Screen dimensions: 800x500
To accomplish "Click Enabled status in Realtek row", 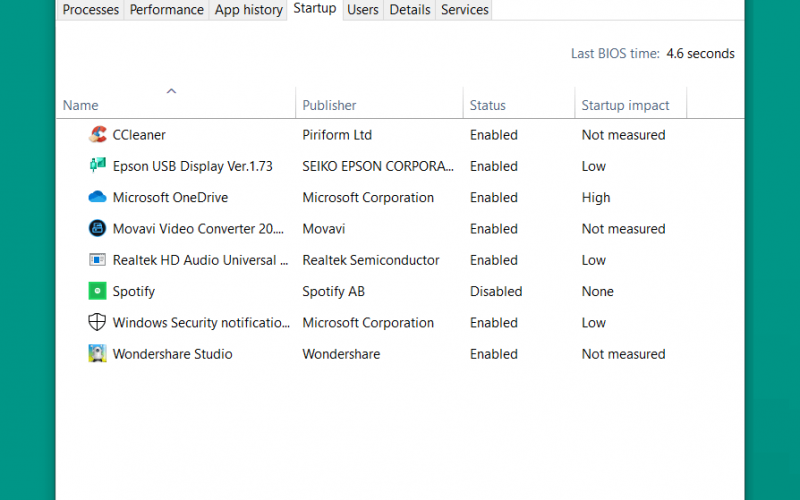I will (x=493, y=260).
